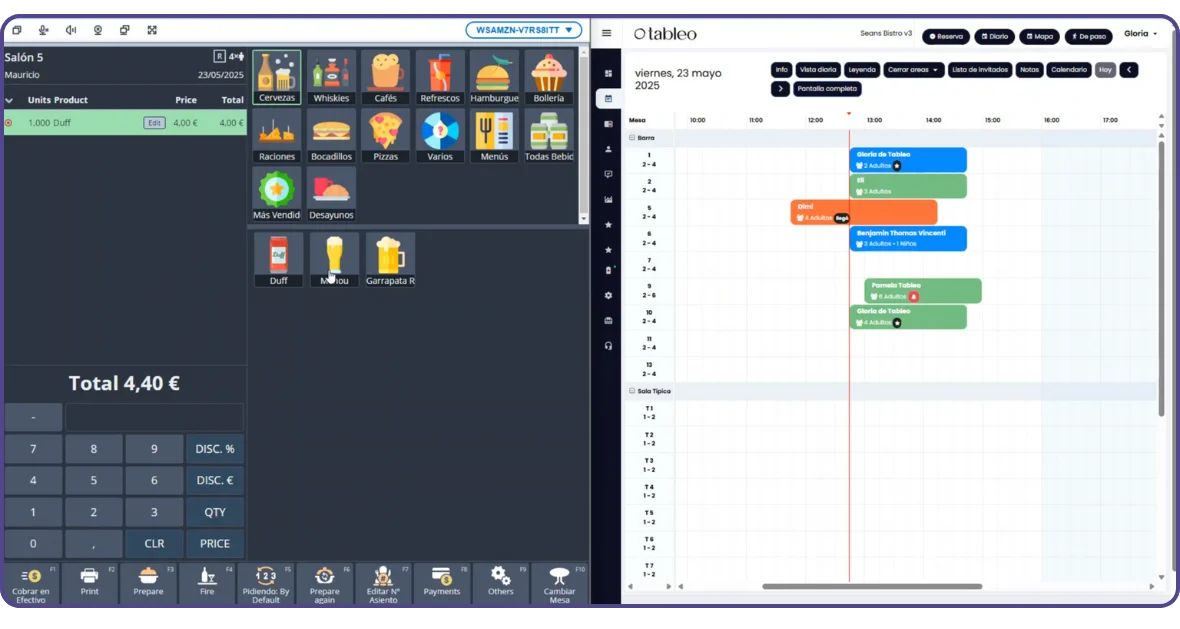The width and height of the screenshot is (1180, 629).
Task: Open the Refrescos category
Action: pos(439,77)
